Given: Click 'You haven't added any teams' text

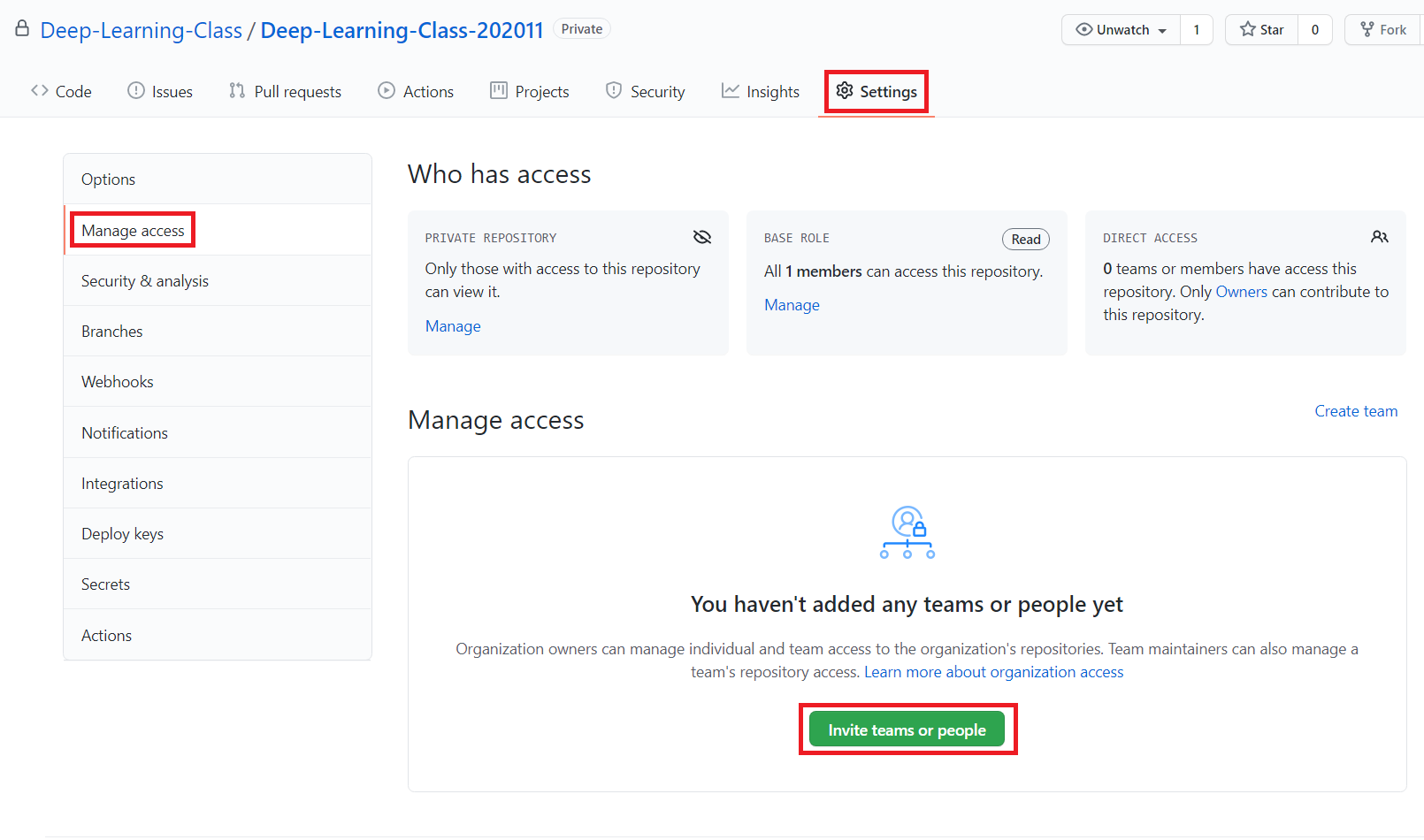Looking at the screenshot, I should [x=907, y=604].
